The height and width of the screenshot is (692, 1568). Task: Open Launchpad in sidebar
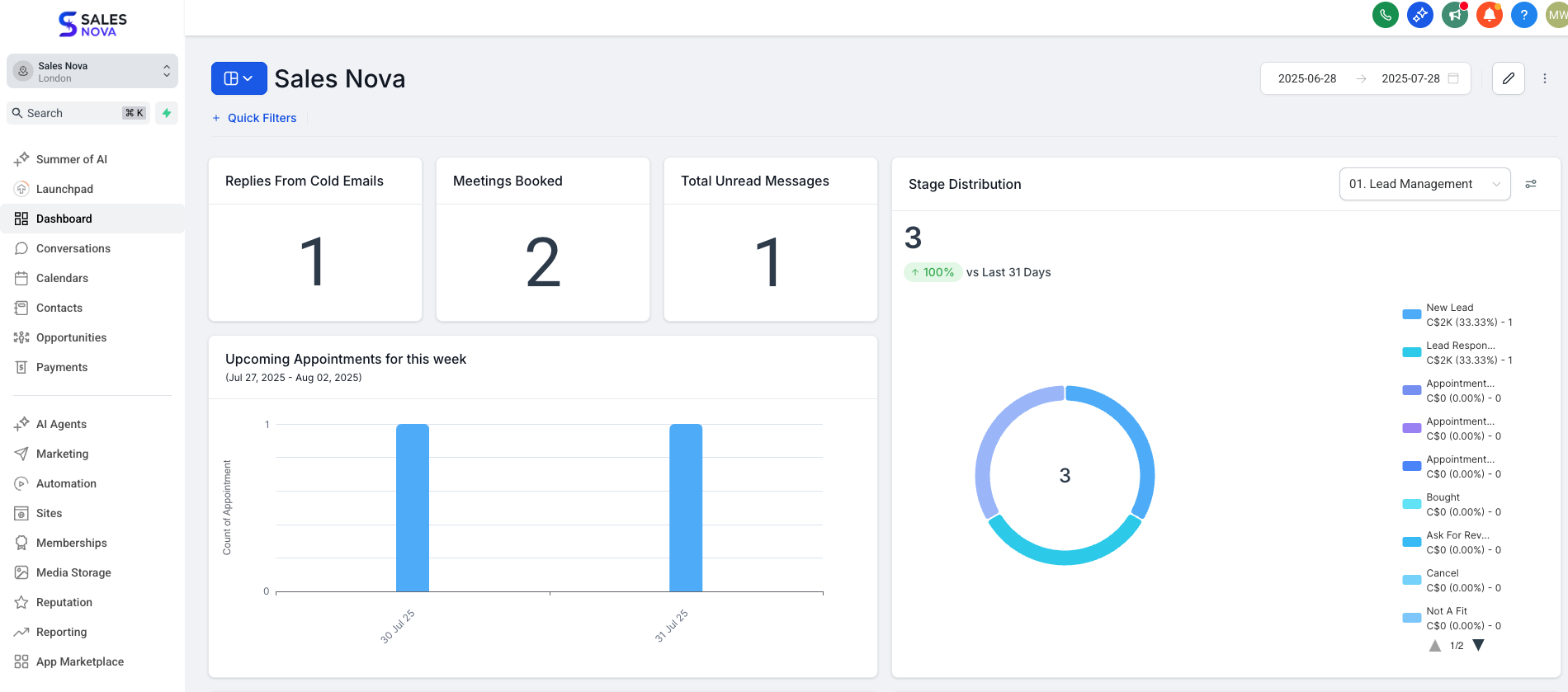pyautogui.click(x=92, y=189)
